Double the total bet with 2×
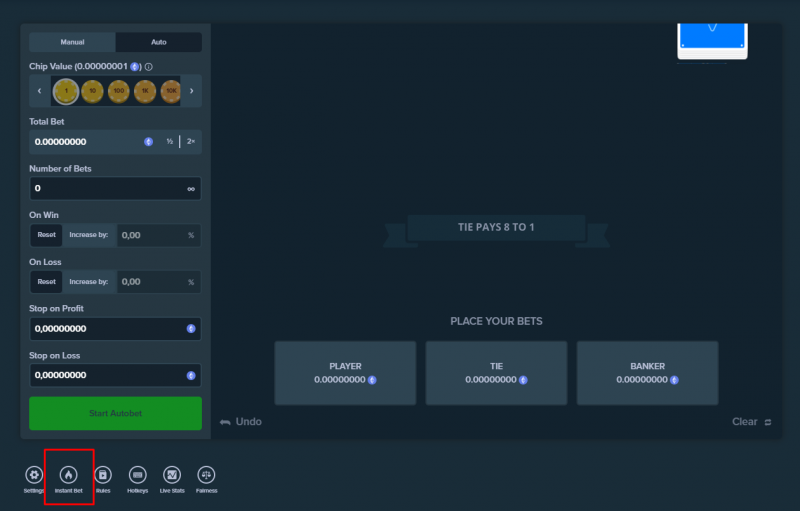This screenshot has height=511, width=800. (x=191, y=142)
